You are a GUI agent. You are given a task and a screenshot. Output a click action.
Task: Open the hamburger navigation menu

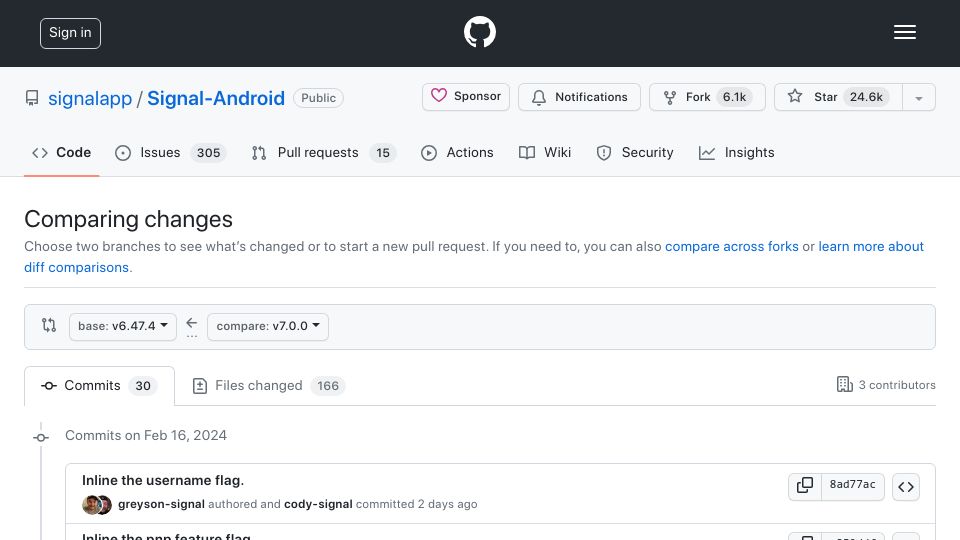coord(904,32)
